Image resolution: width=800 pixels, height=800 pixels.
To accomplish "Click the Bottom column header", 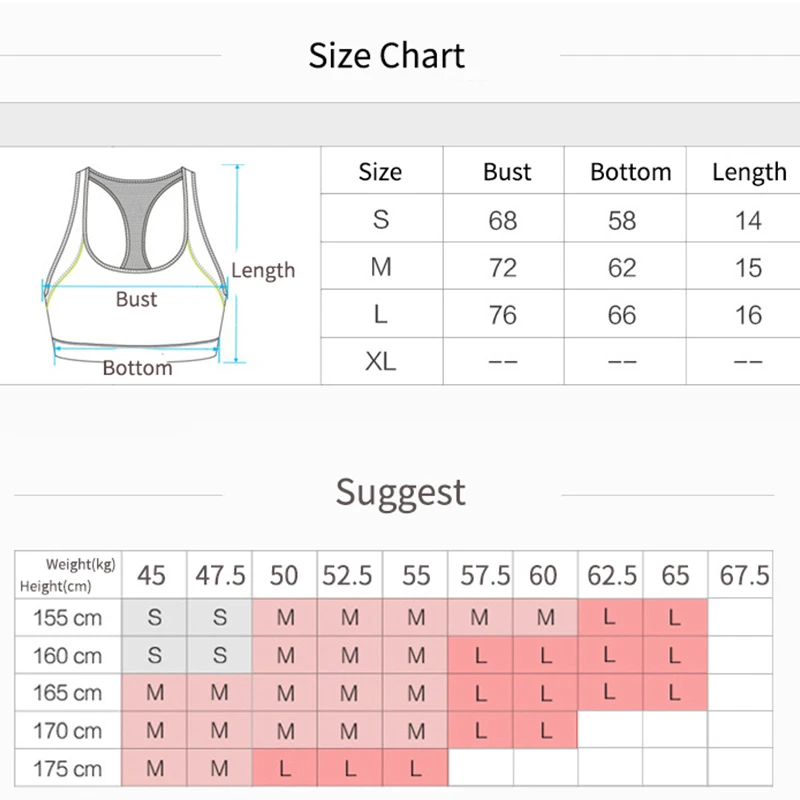I will point(630,172).
